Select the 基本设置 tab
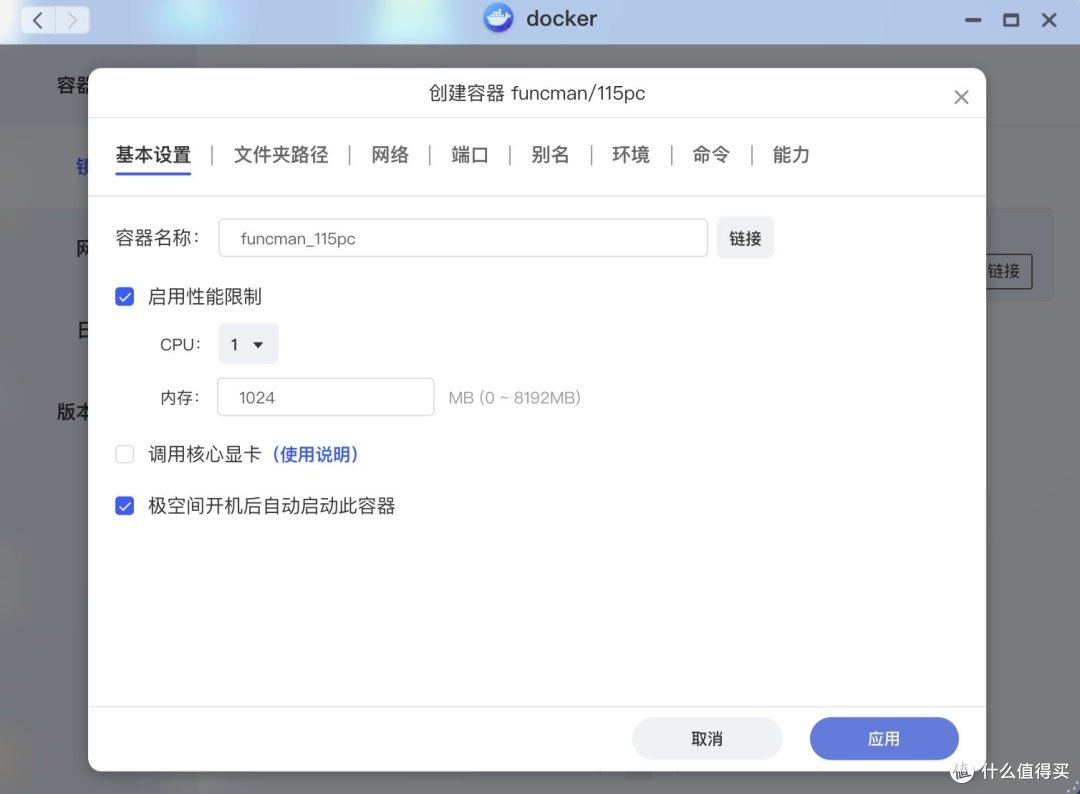Viewport: 1080px width, 794px height. [152, 155]
